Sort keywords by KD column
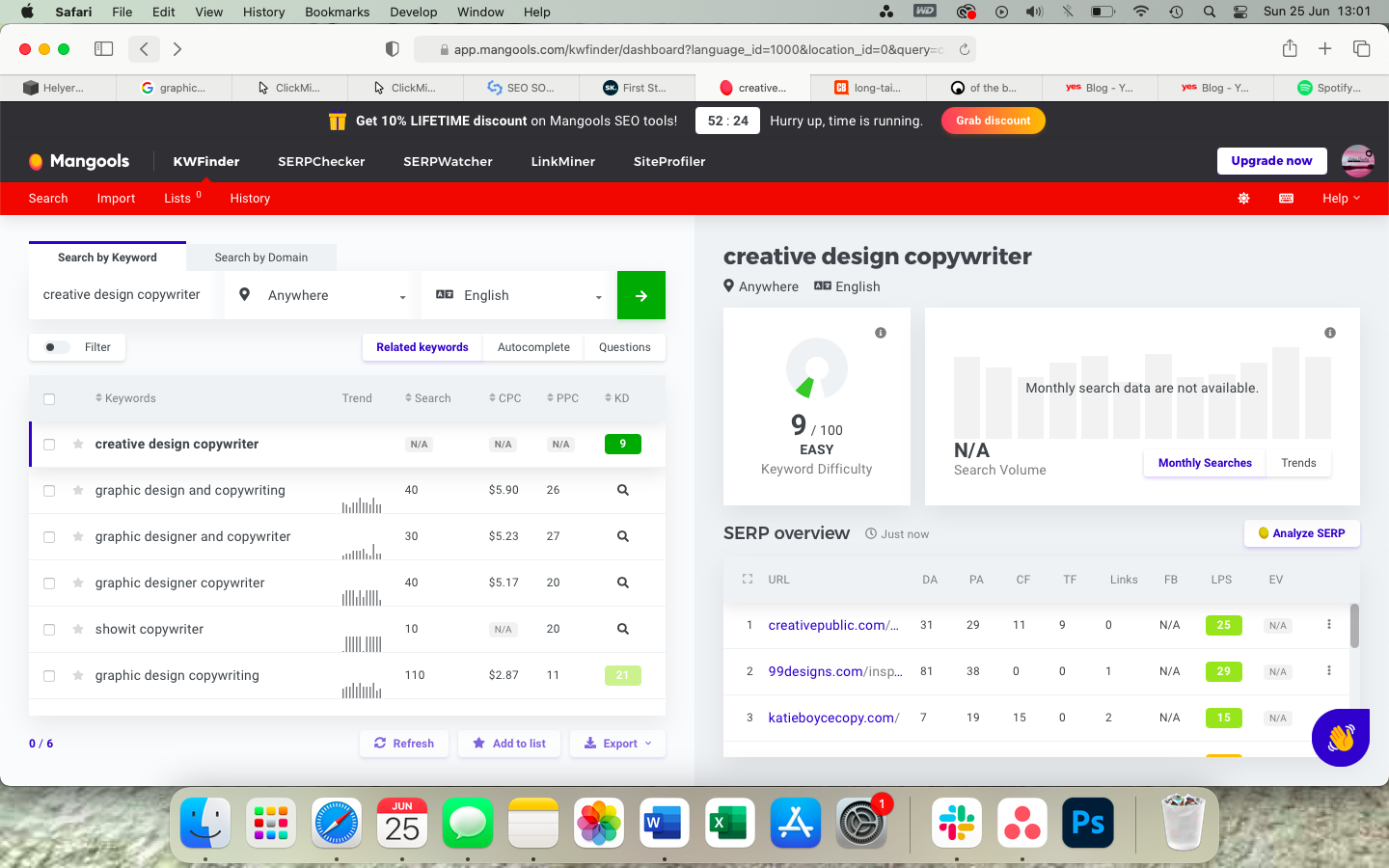1389x868 pixels. [x=616, y=398]
